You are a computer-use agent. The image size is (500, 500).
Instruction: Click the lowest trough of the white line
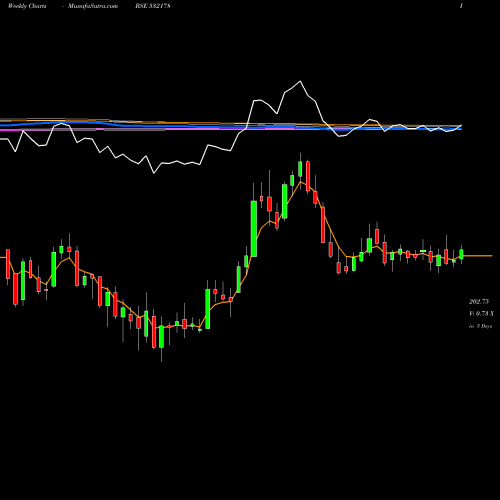click(x=154, y=173)
